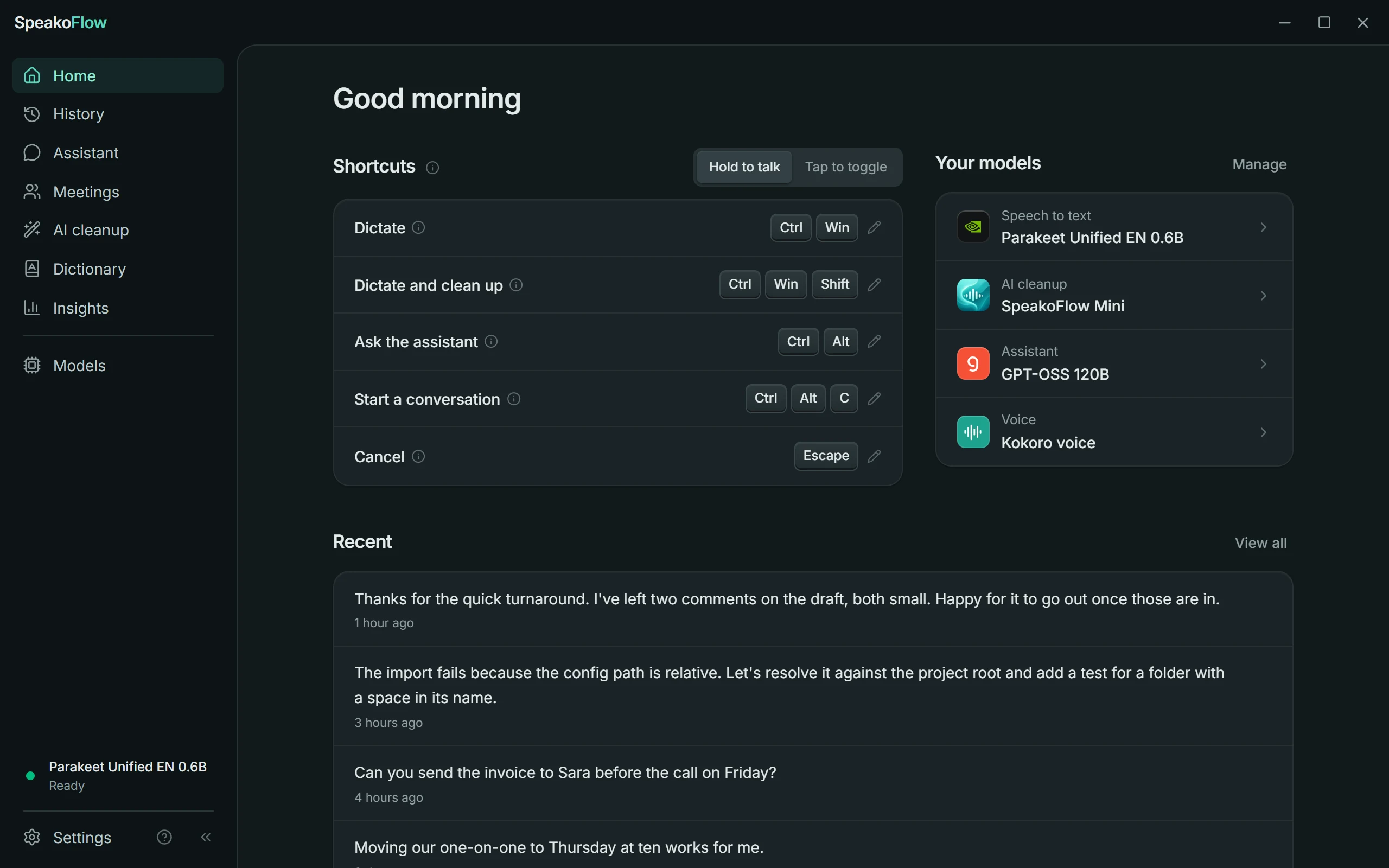1389x868 pixels.
Task: Open the History page
Action: coord(117,114)
